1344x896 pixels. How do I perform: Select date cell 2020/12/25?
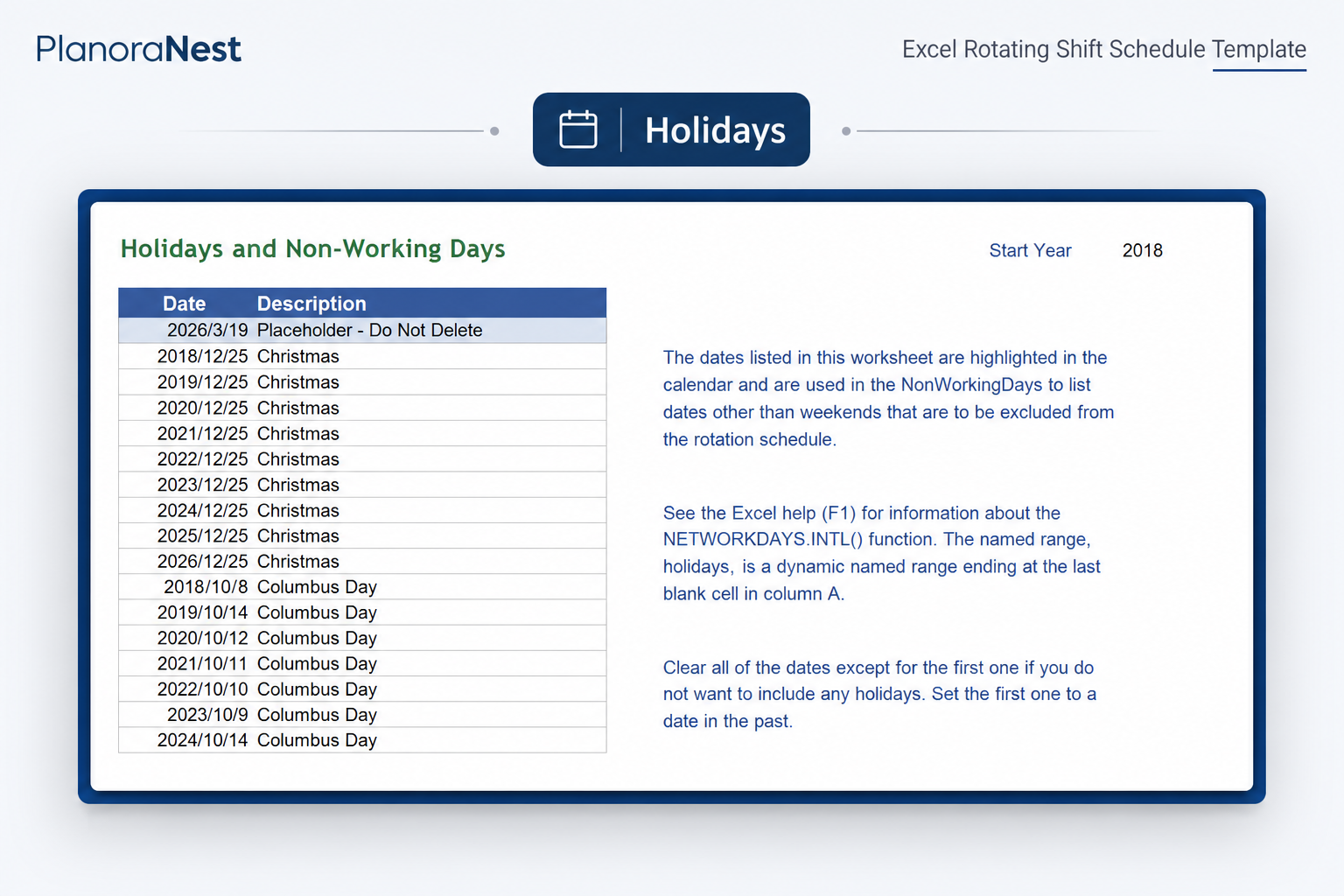[x=203, y=408]
